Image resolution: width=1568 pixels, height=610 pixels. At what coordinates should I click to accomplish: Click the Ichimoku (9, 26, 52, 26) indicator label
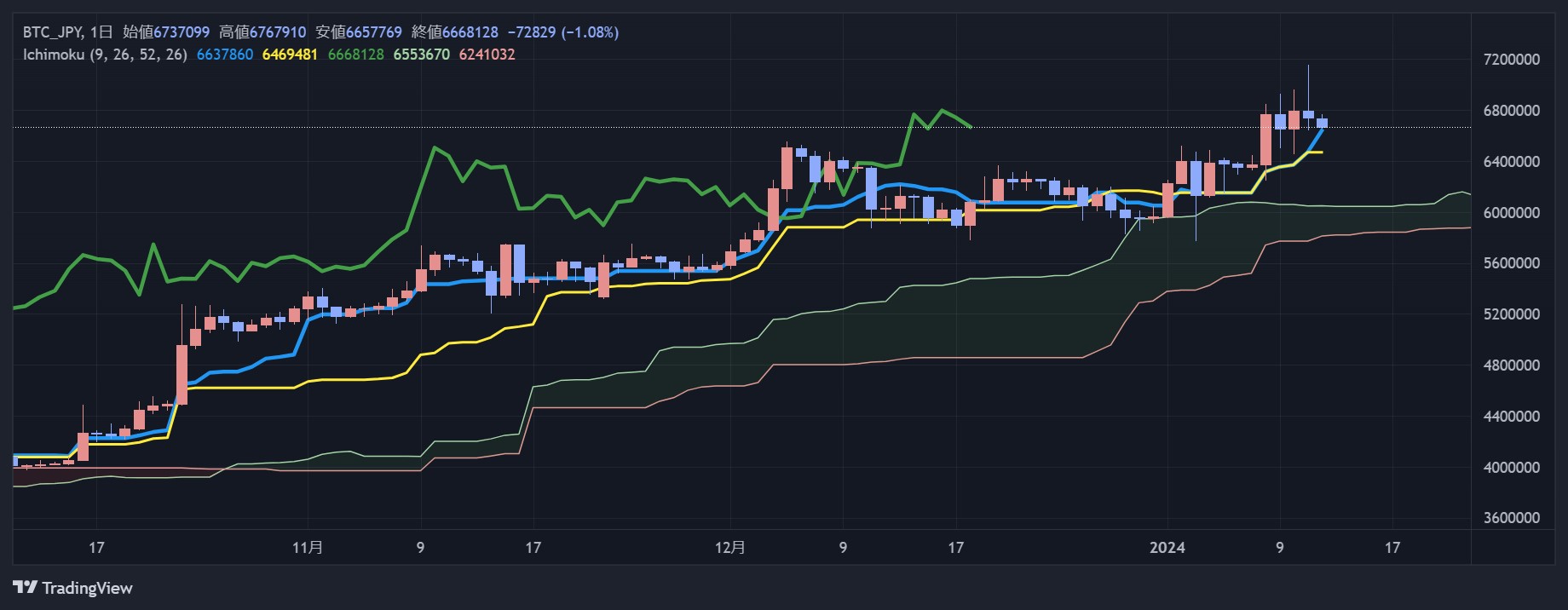(105, 55)
